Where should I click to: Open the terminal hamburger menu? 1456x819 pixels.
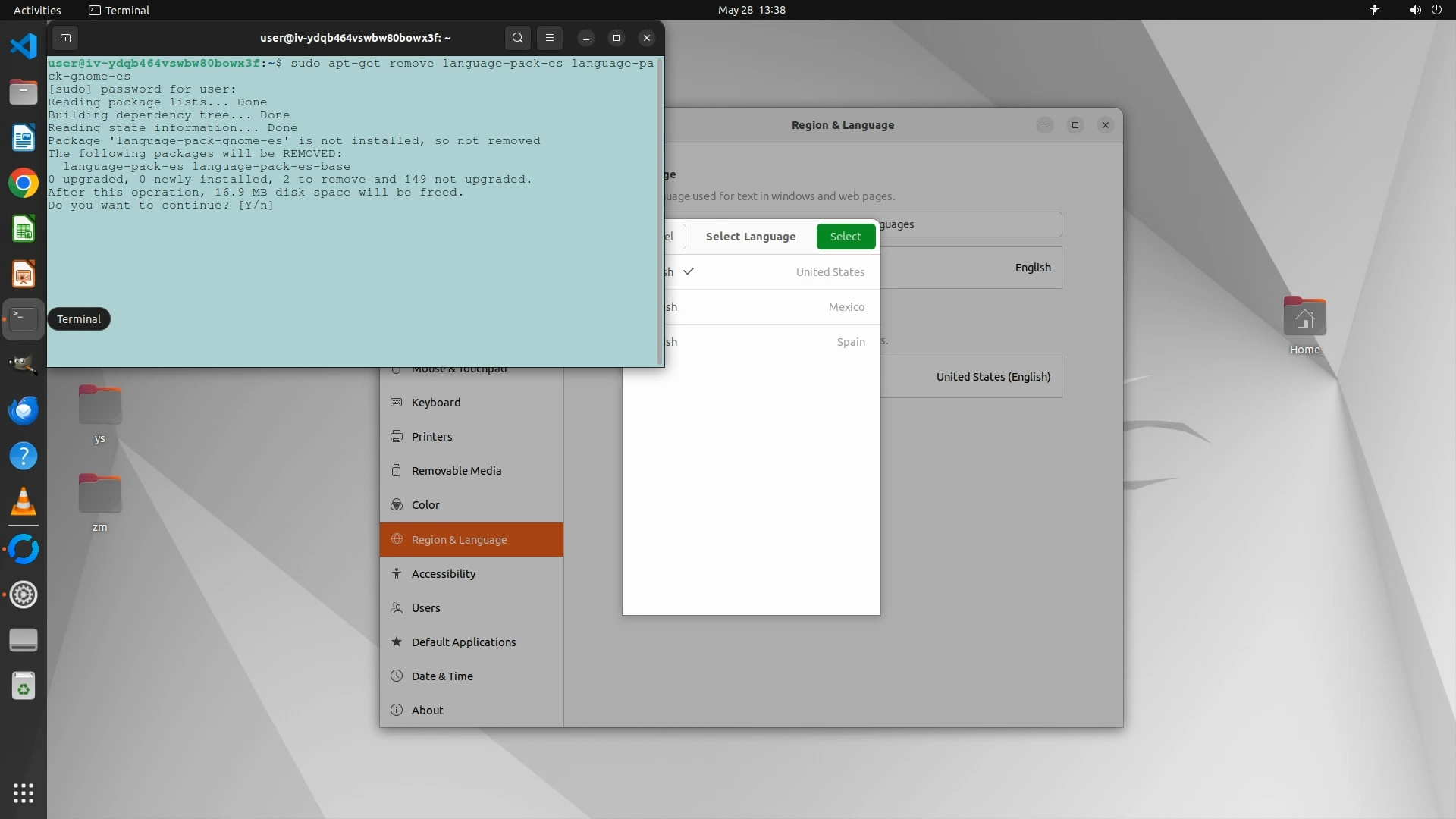[550, 38]
